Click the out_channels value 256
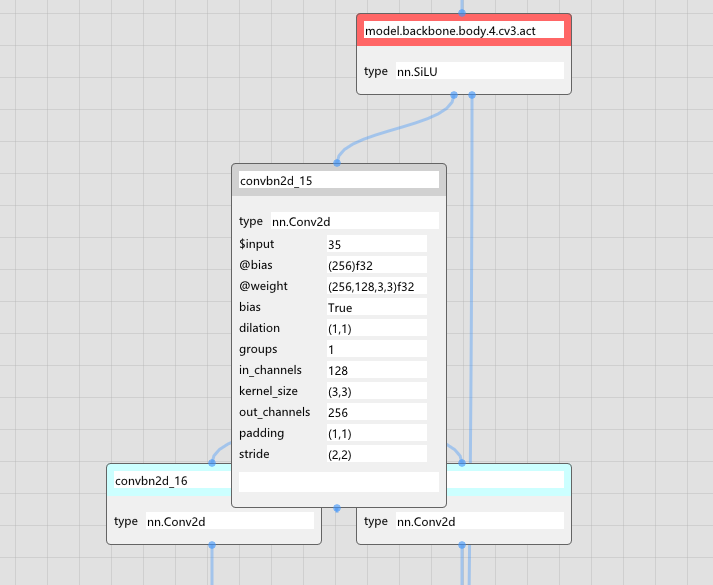 [377, 412]
